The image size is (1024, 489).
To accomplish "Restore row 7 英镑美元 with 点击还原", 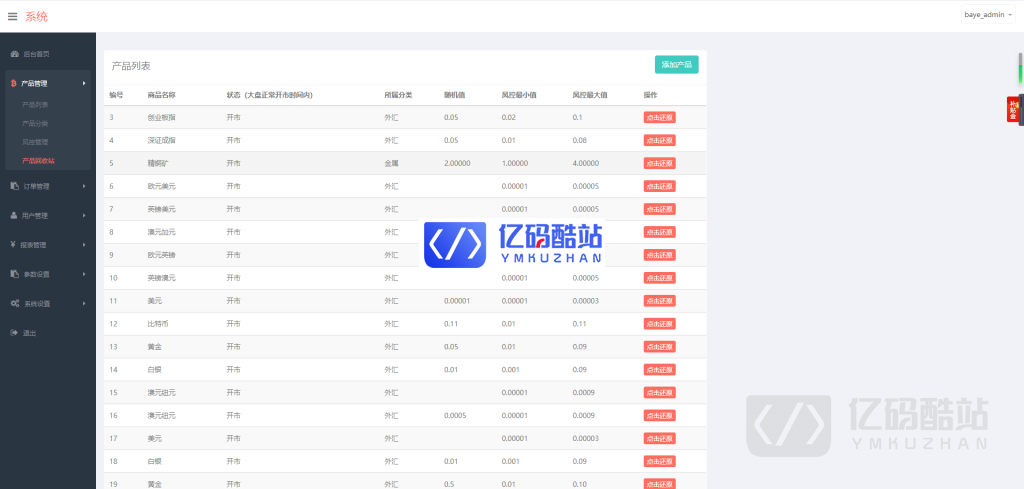I will tap(660, 209).
